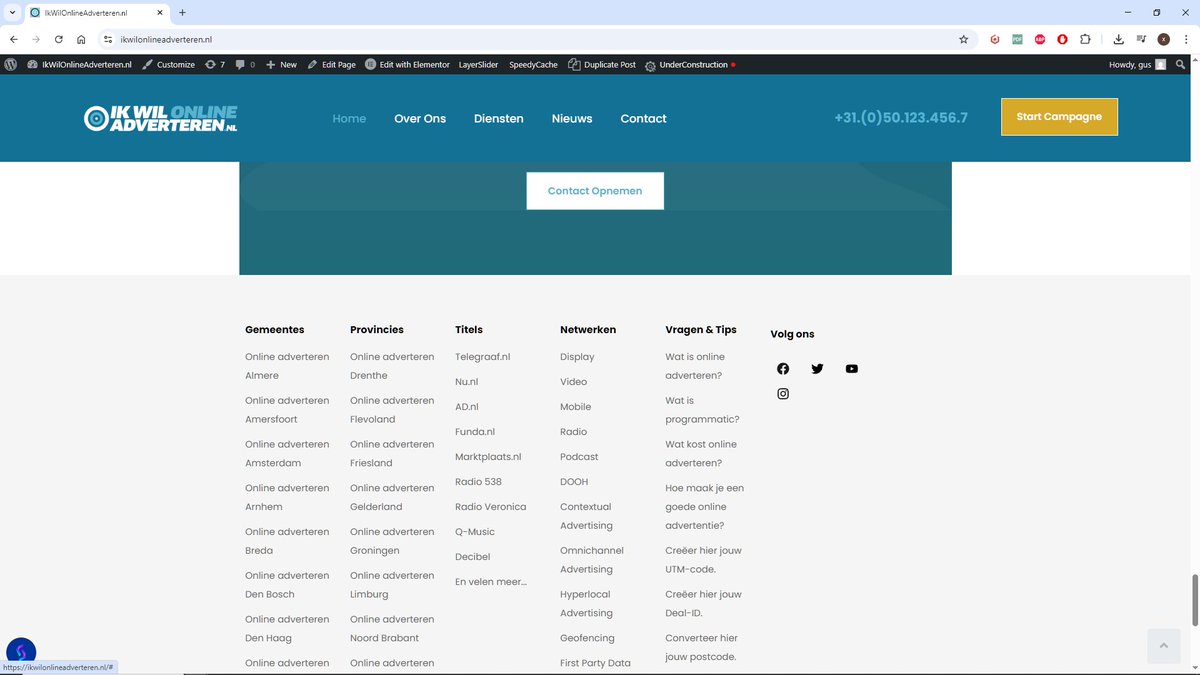1200x675 pixels.
Task: Open the Geofencing network link
Action: [587, 638]
